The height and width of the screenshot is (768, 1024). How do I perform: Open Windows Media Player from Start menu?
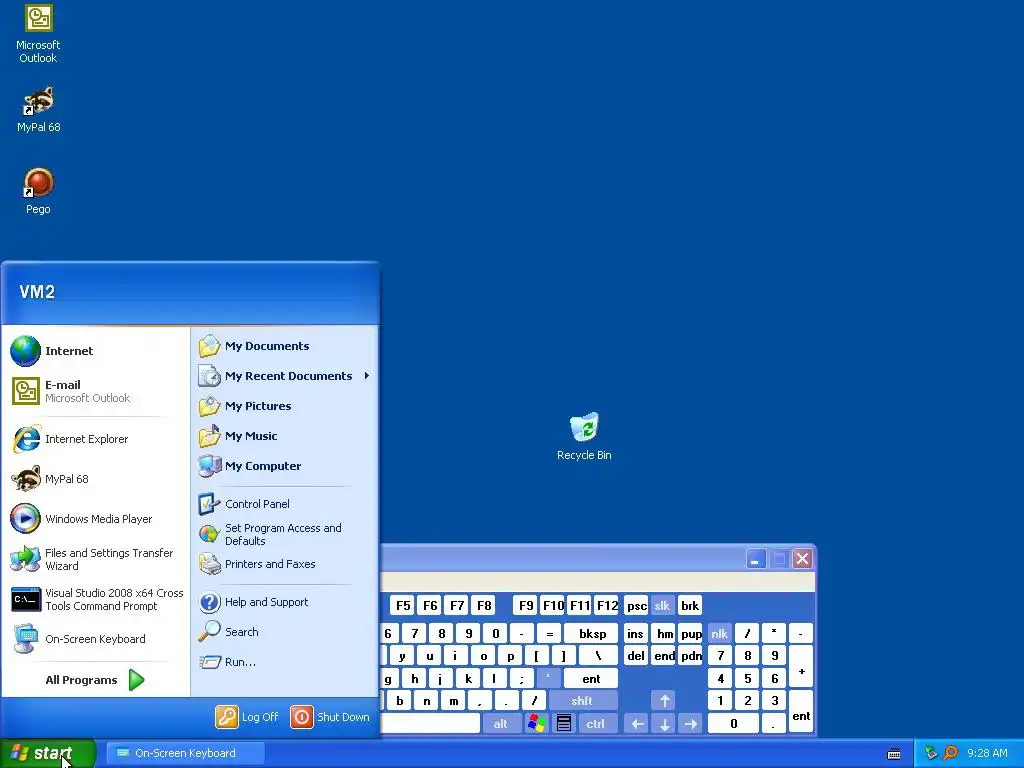click(x=95, y=519)
